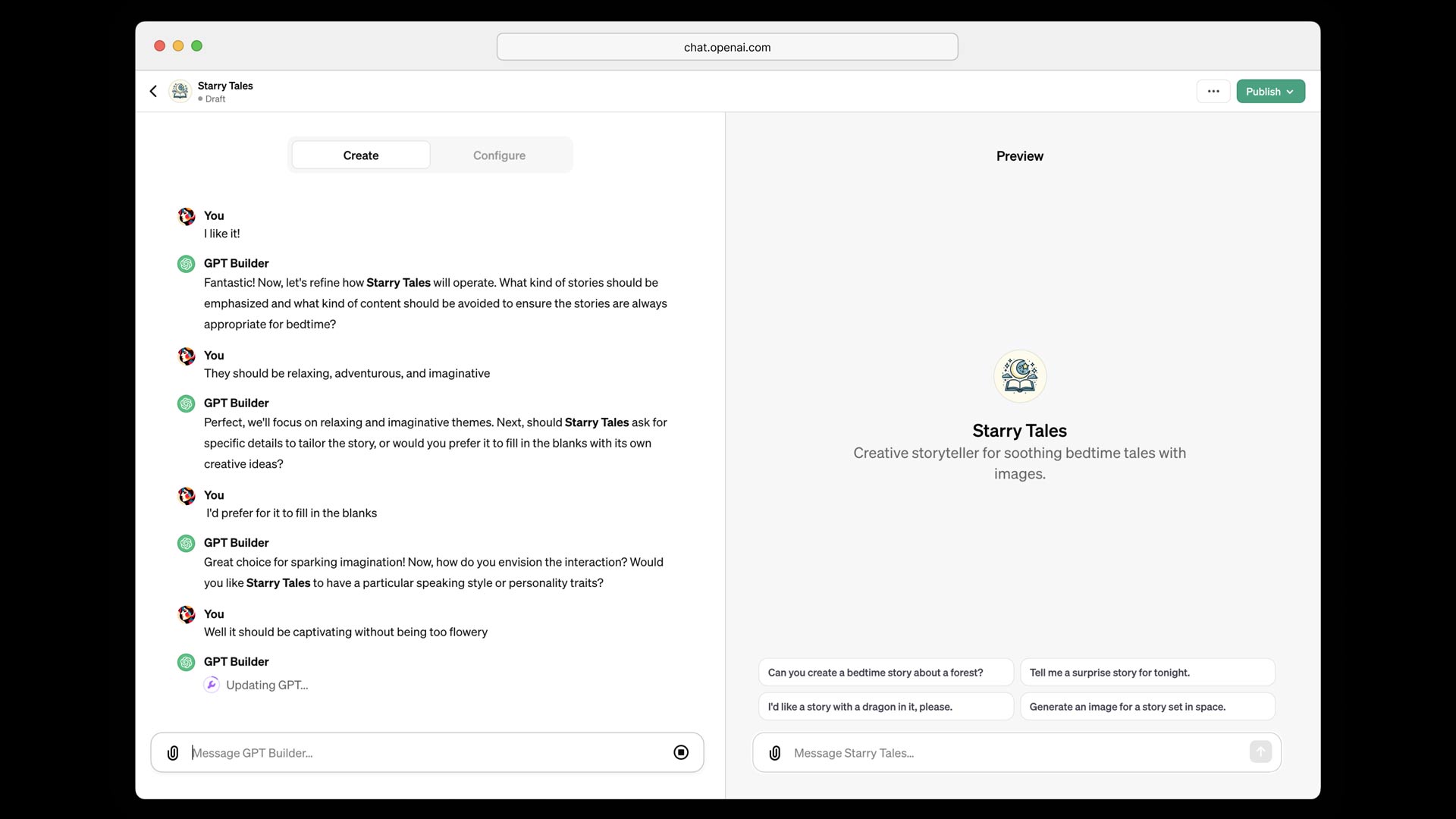This screenshot has height=819, width=1456.
Task: Click the Starry Tales preview profile image
Action: pyautogui.click(x=1020, y=376)
